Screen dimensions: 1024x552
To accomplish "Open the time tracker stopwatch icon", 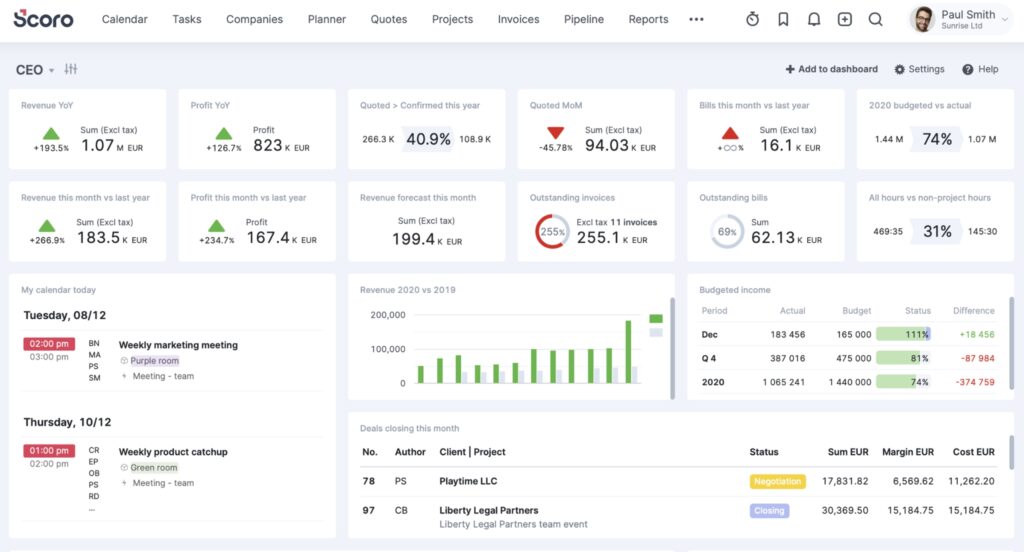I will click(x=753, y=19).
